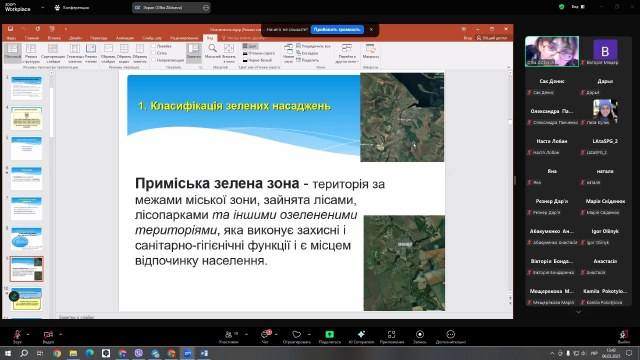The height and width of the screenshot is (360, 640).
Task: Open the Рецензирование ribbon tab
Action: click(184, 38)
